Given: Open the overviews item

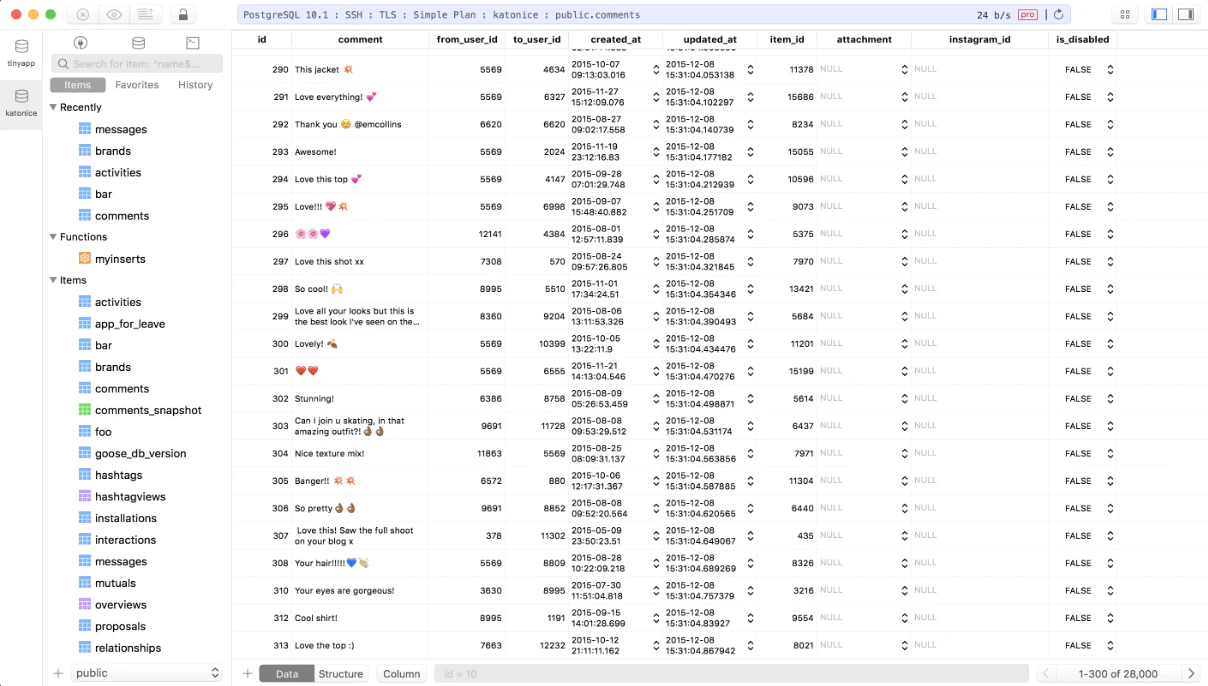Looking at the screenshot, I should (x=121, y=605).
